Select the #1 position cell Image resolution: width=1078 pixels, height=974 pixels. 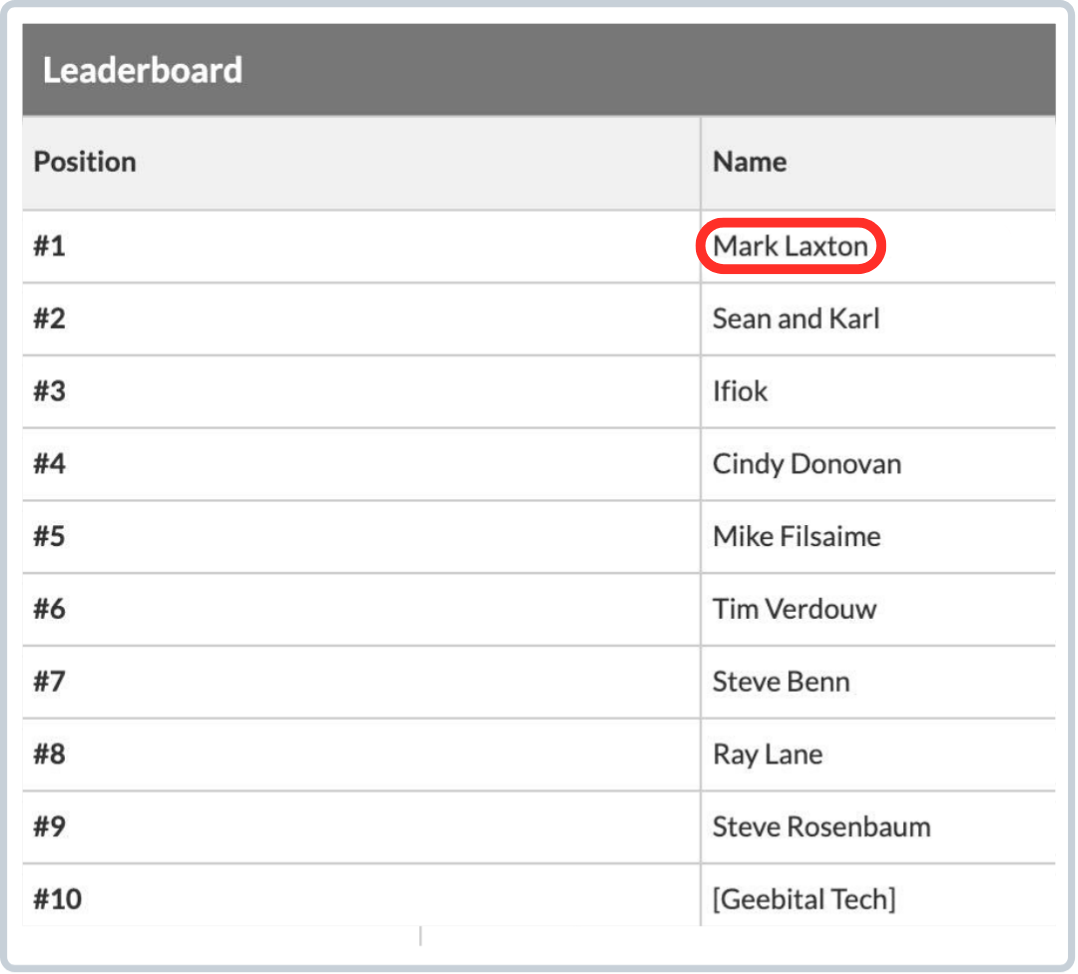click(49, 246)
